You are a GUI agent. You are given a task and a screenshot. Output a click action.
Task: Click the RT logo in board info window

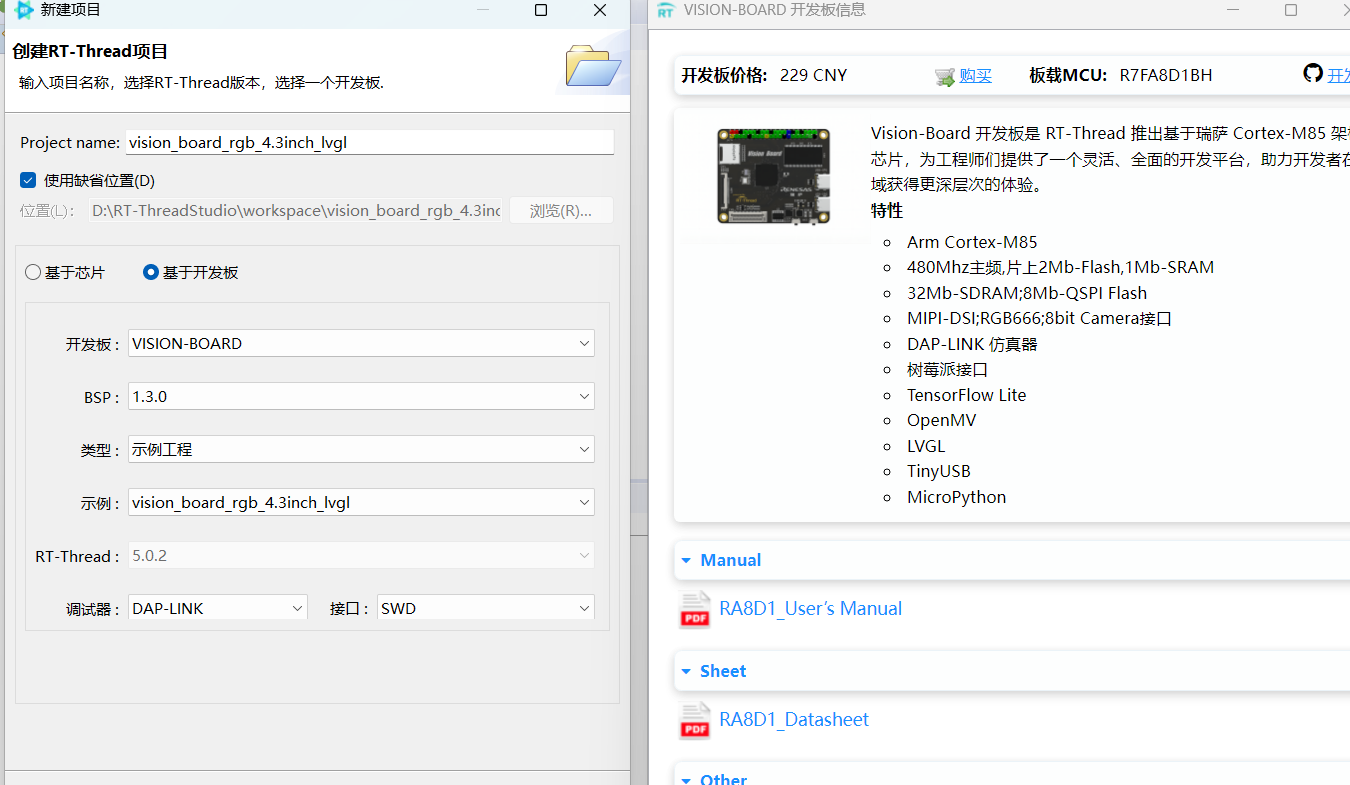click(665, 10)
